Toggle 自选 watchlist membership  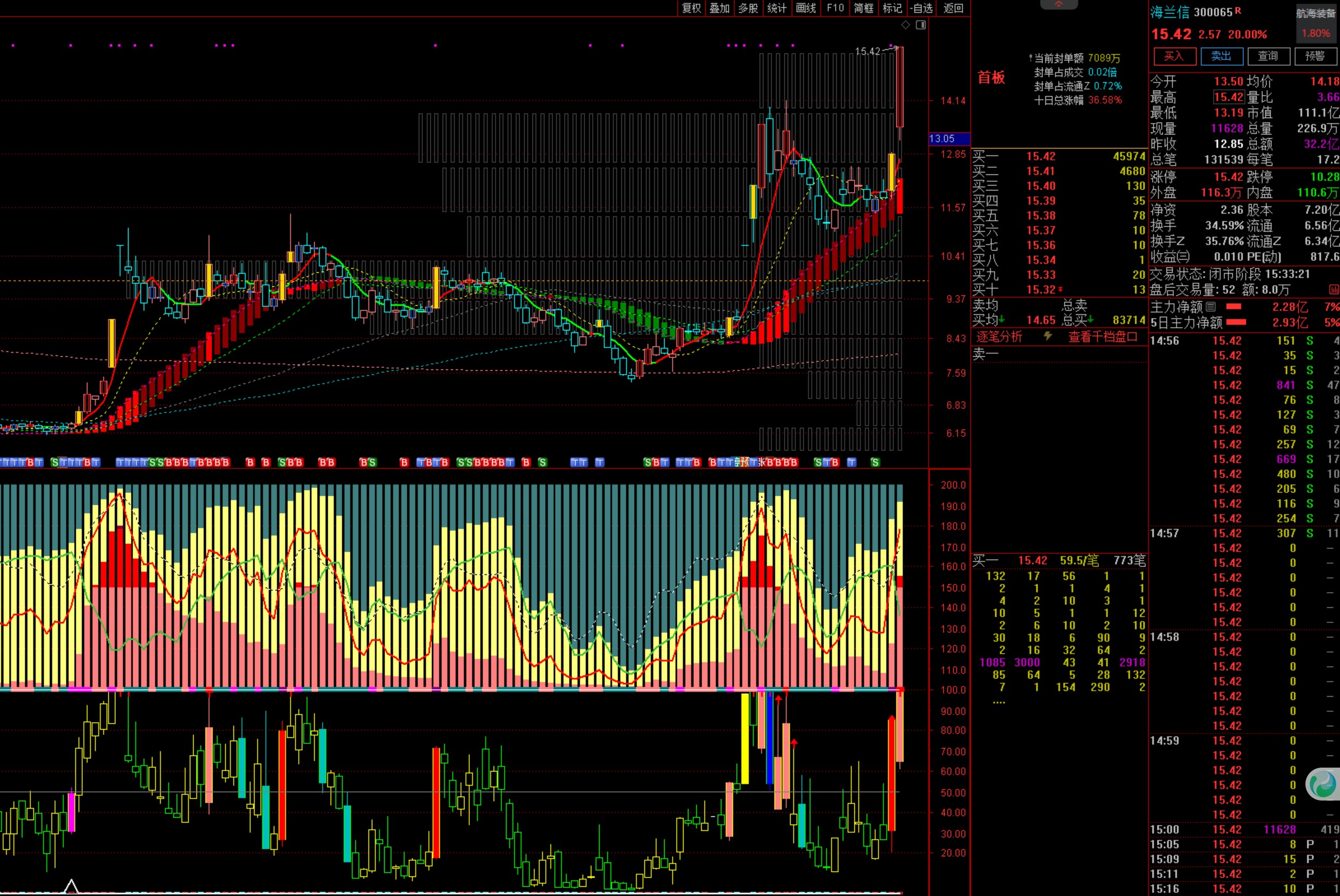pyautogui.click(x=922, y=8)
